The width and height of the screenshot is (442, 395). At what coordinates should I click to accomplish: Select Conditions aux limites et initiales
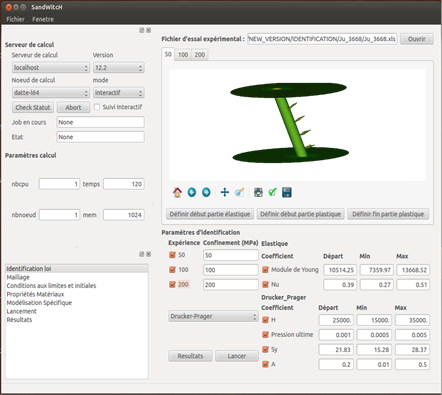[x=77, y=286]
